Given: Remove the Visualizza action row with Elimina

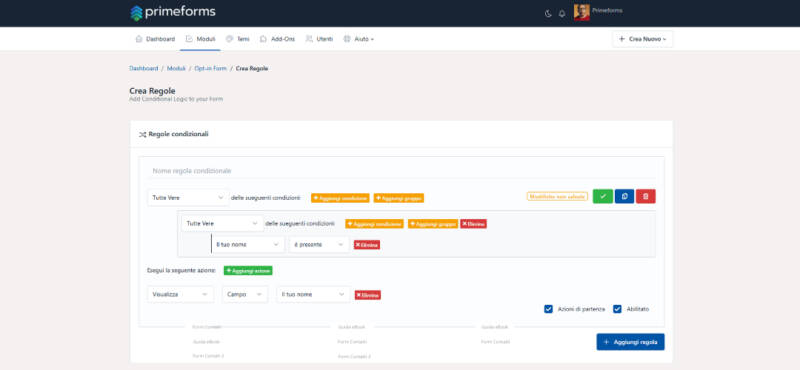Looking at the screenshot, I should tap(368, 295).
